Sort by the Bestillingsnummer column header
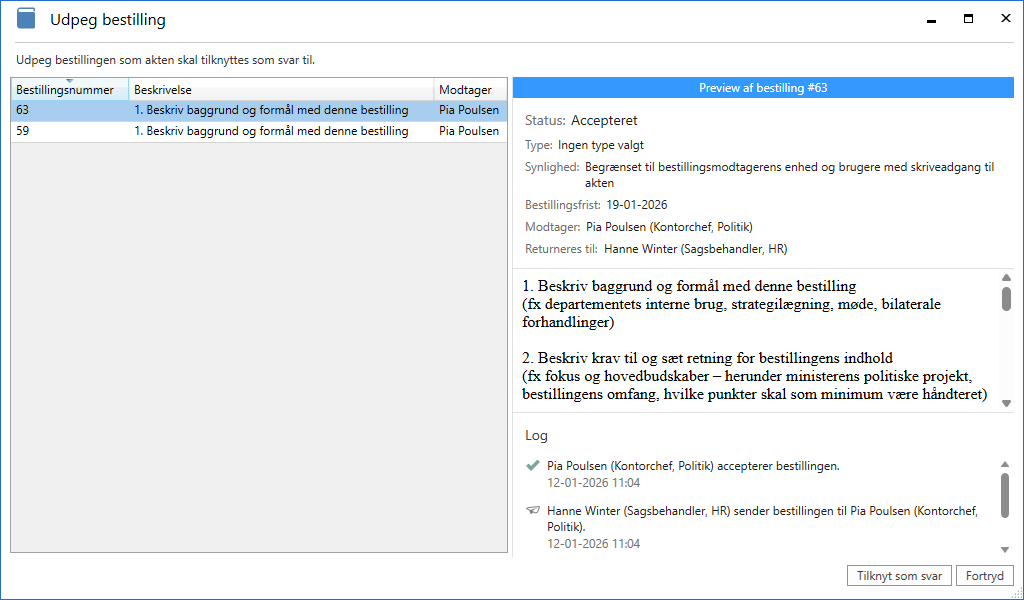 (x=65, y=91)
